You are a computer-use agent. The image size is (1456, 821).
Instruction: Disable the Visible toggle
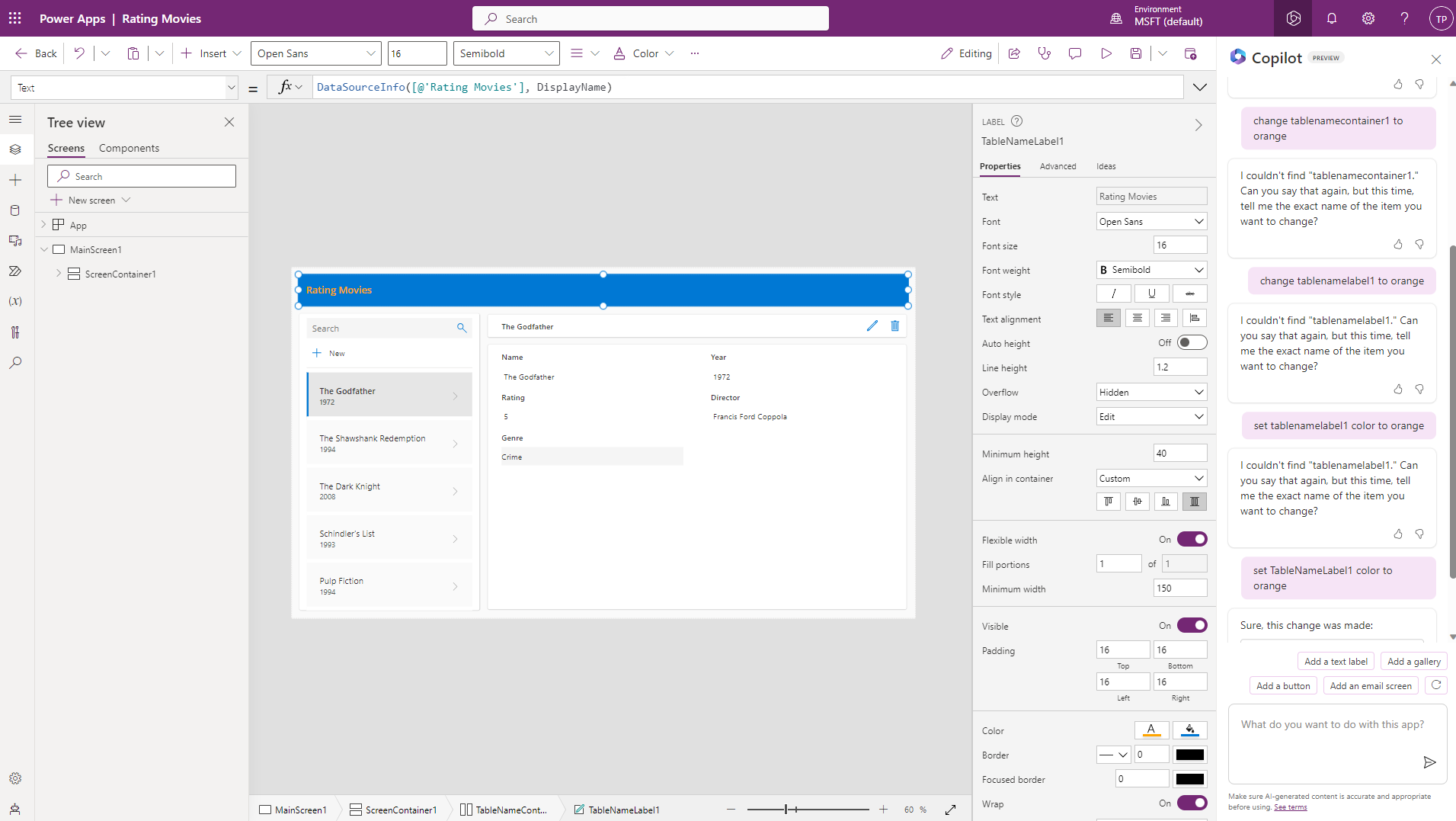coord(1192,626)
